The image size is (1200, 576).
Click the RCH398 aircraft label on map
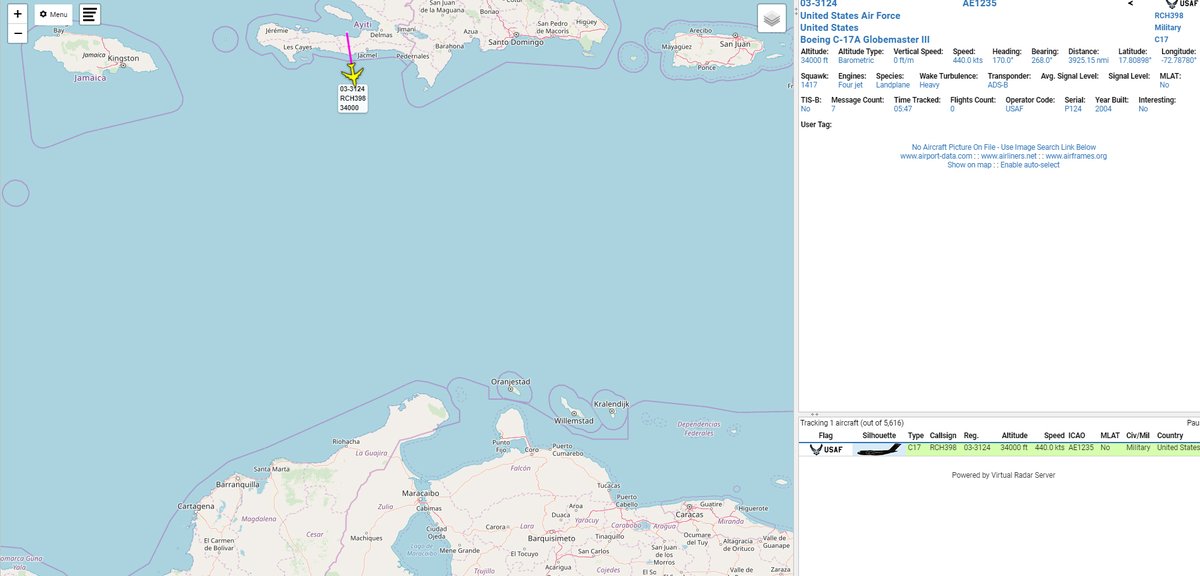tap(352, 98)
